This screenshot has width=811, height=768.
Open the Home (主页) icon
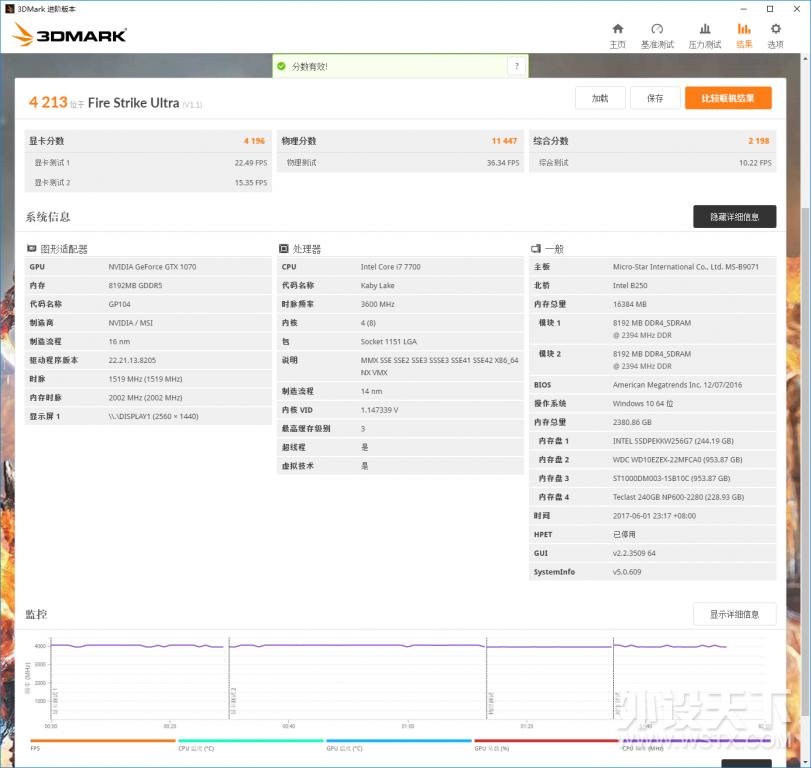click(x=617, y=35)
